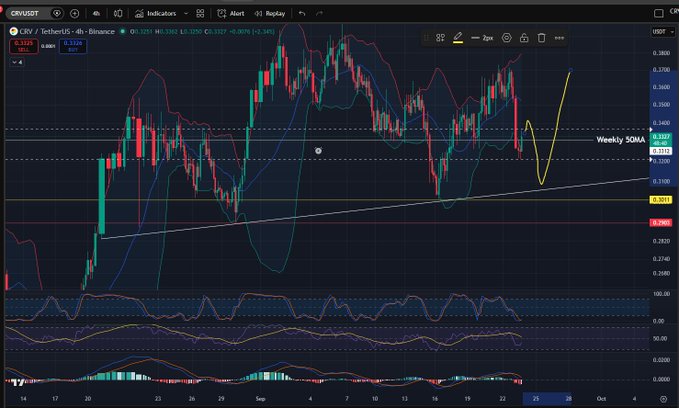Screen dimensions: 679x408
Task: Click the green 0.3327 current price label
Action: click(x=660, y=139)
